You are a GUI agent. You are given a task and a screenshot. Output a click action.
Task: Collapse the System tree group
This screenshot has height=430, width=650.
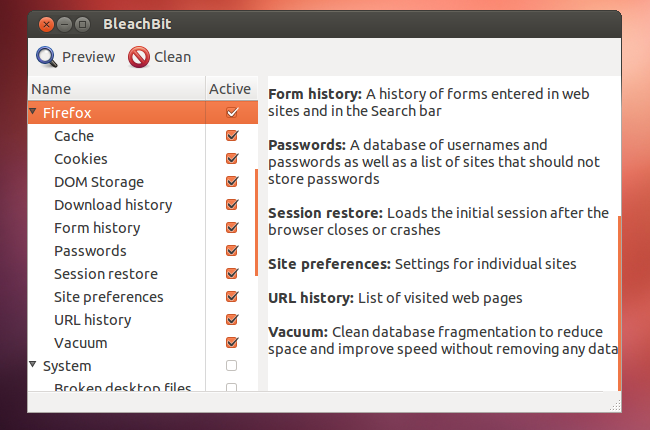(x=33, y=364)
